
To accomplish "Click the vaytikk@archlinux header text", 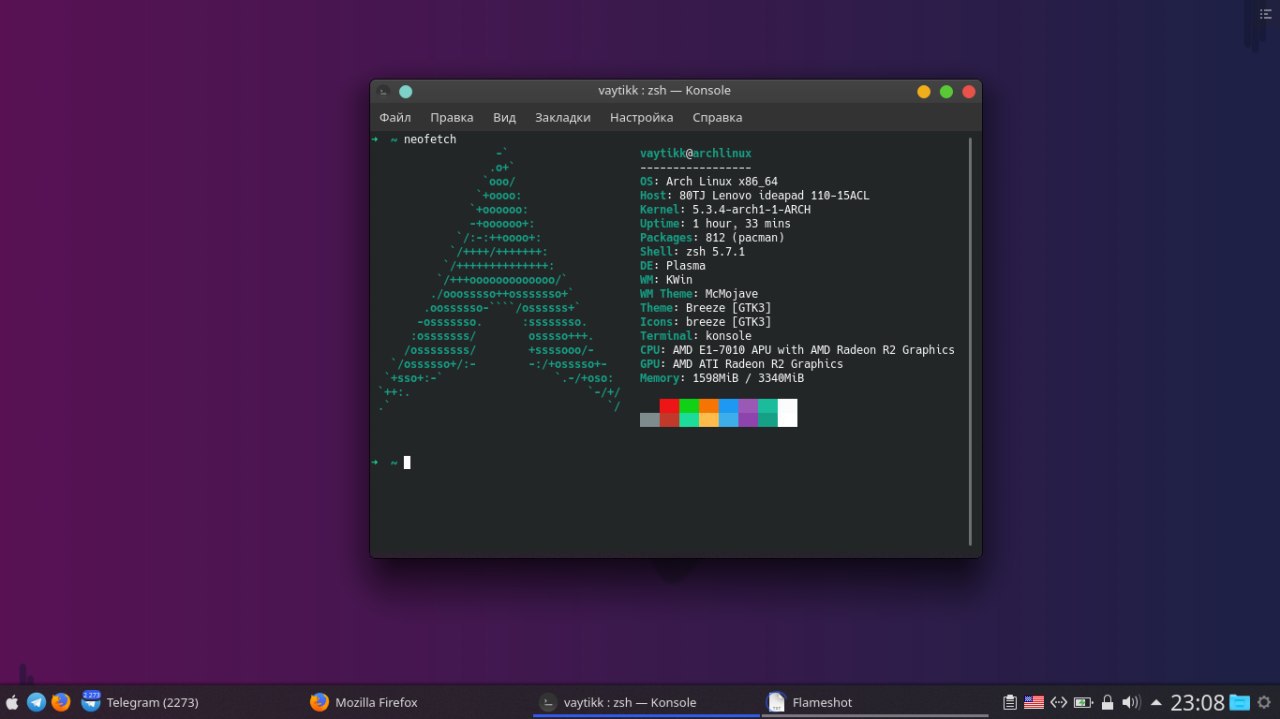I will click(696, 154).
